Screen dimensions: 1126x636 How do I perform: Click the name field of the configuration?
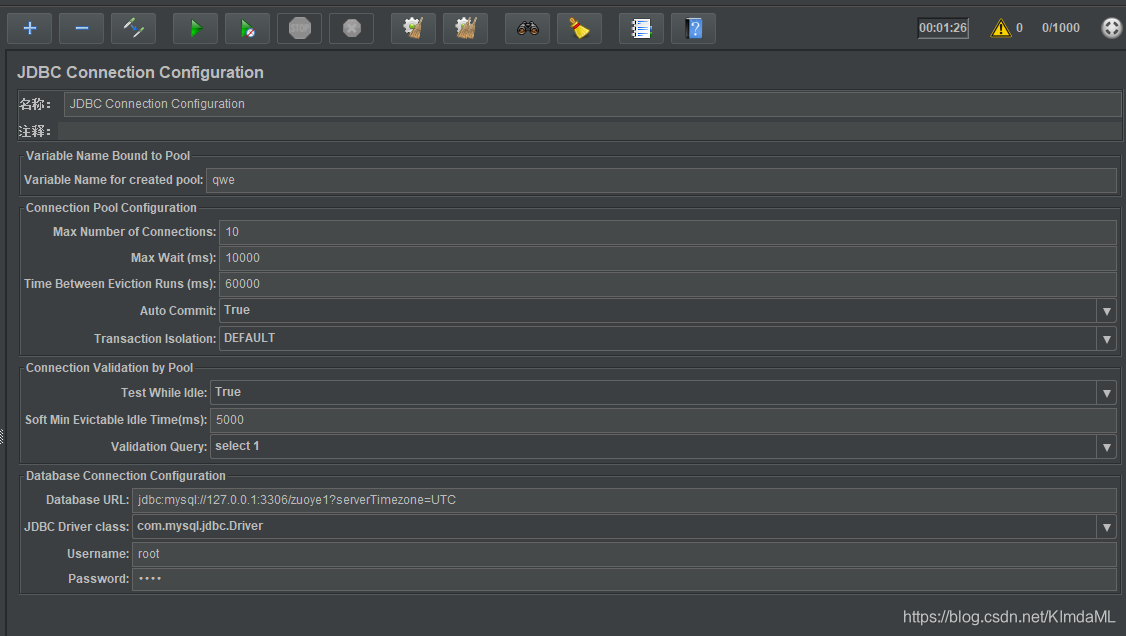592,104
